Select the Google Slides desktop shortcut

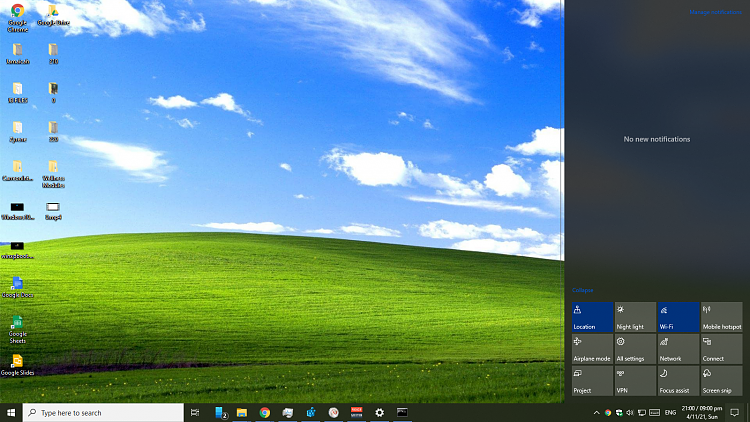click(x=17, y=365)
